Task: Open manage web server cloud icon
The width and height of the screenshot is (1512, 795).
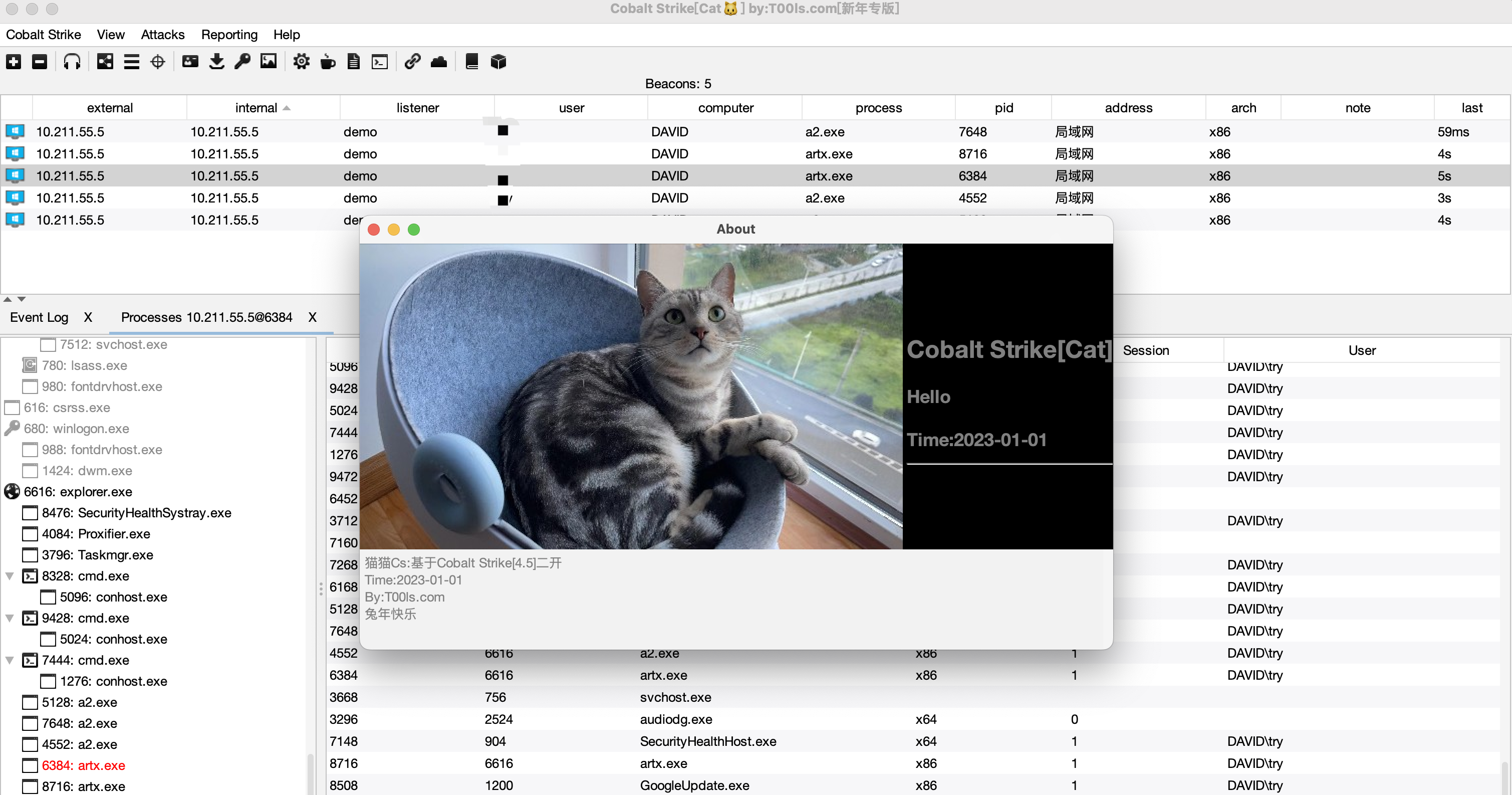Action: click(x=439, y=62)
